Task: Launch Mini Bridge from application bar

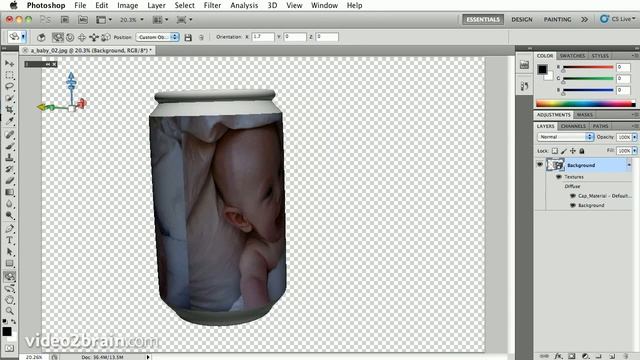Action: click(82, 19)
